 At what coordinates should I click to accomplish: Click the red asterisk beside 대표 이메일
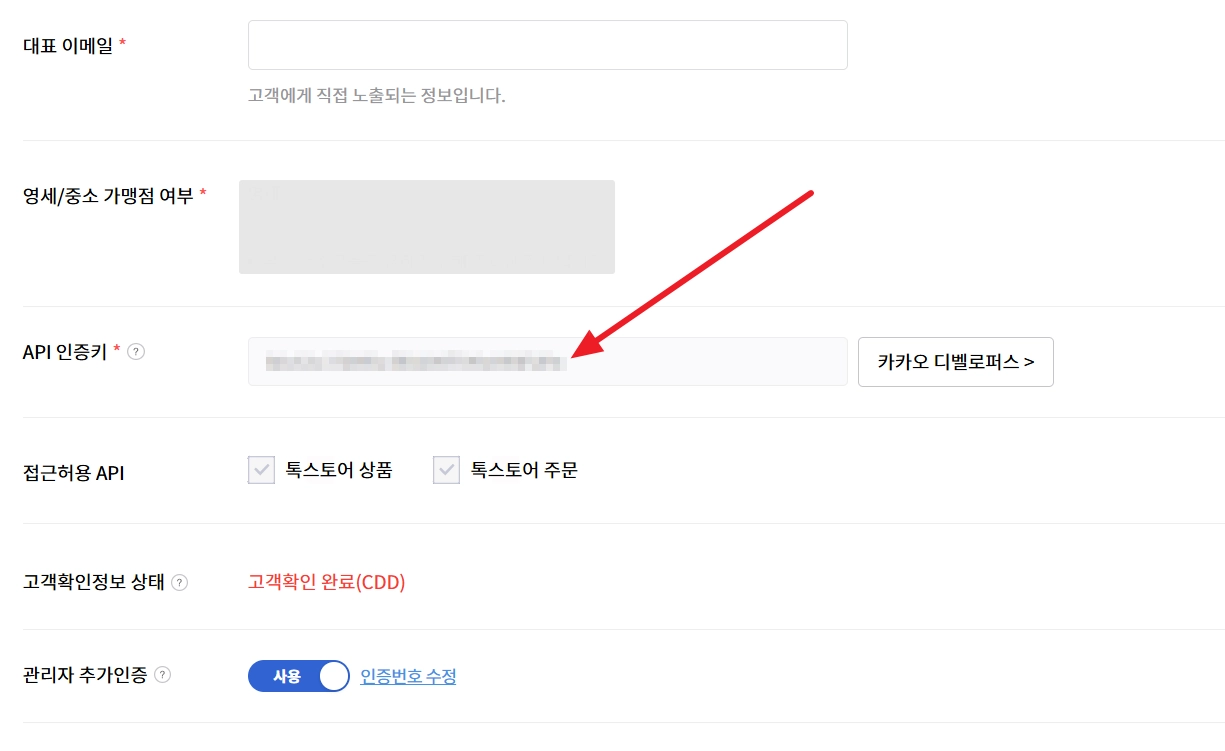[x=122, y=43]
